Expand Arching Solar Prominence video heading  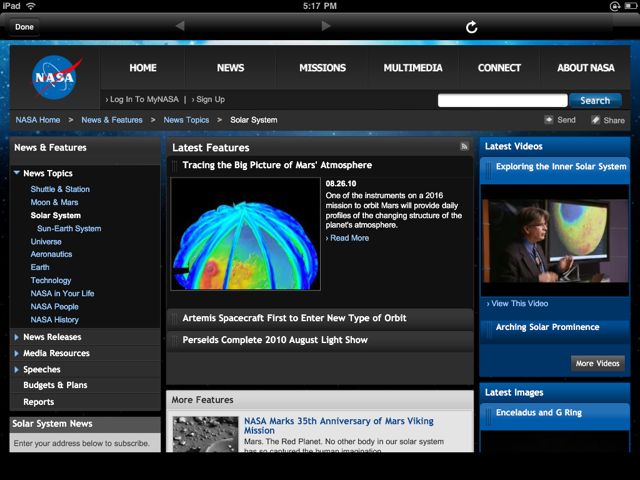(547, 327)
